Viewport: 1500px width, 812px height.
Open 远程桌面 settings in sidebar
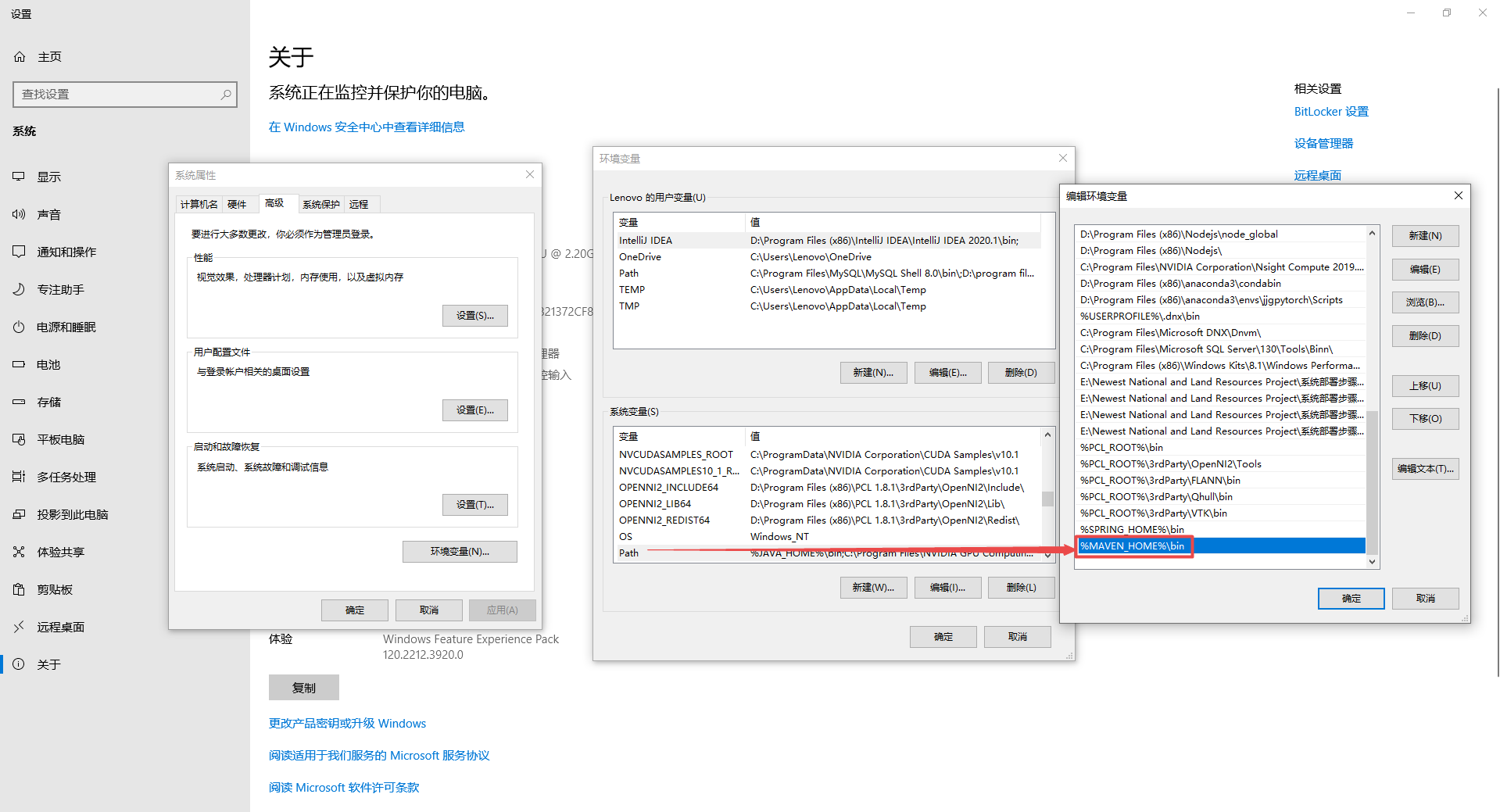pos(59,627)
